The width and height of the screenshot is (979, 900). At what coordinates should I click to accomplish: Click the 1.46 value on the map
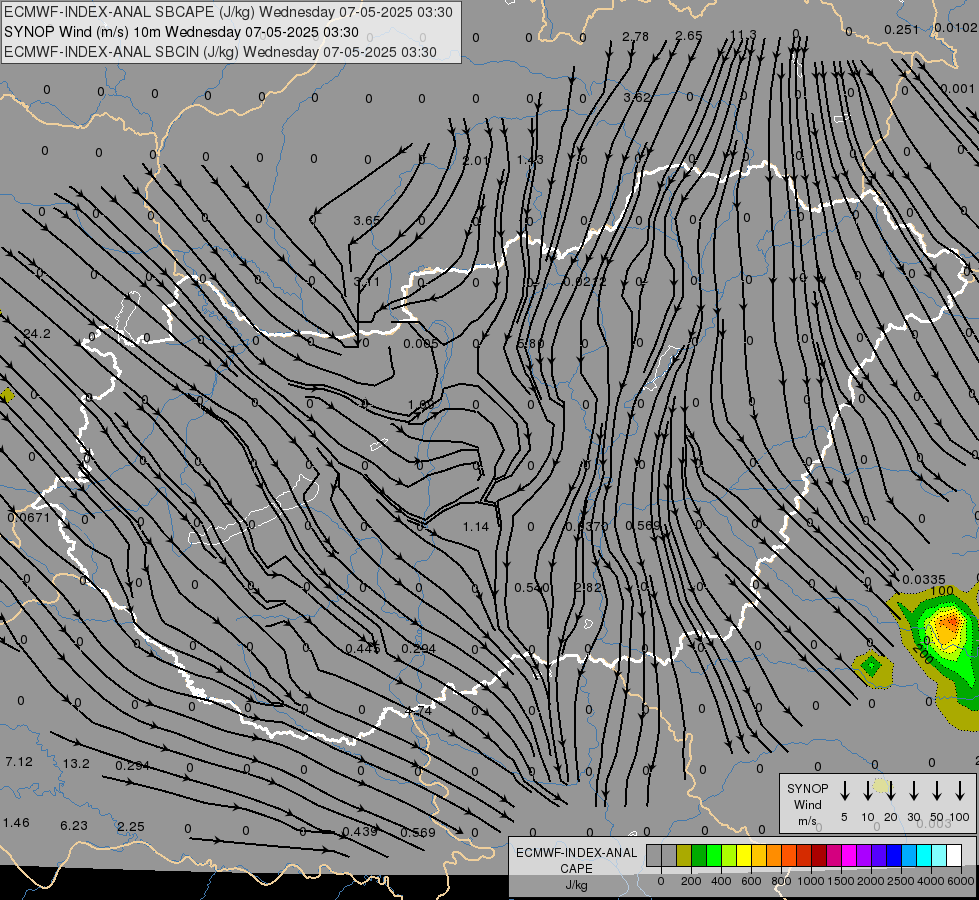click(16, 823)
